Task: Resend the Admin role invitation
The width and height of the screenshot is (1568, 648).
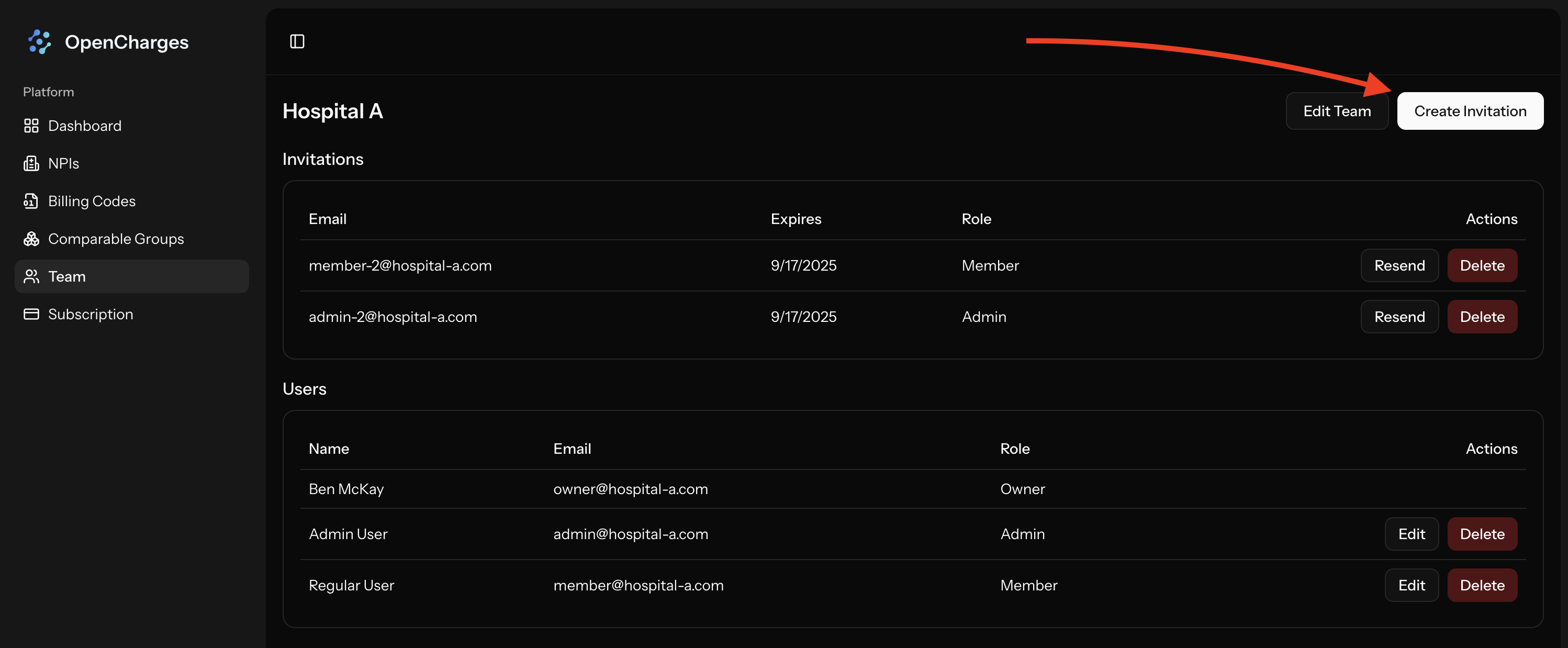Action: [x=1399, y=317]
